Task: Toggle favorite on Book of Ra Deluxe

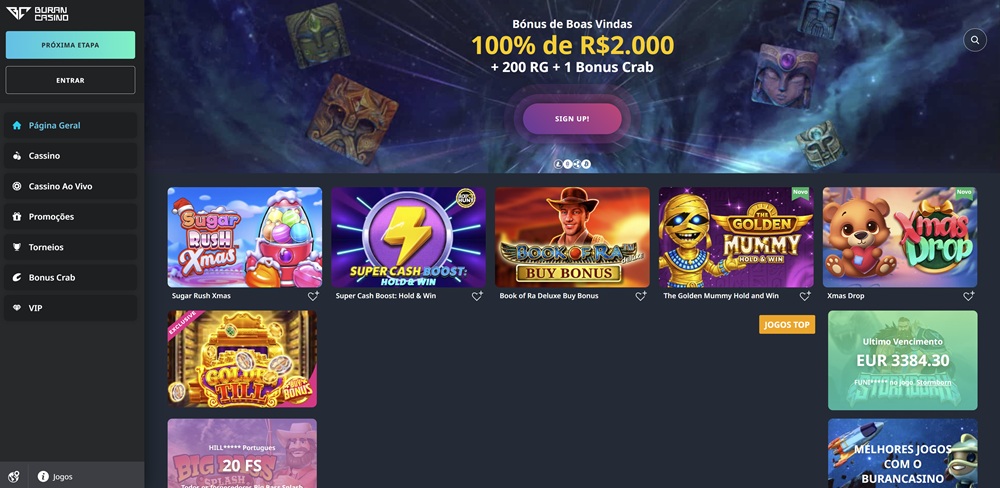Action: [641, 296]
